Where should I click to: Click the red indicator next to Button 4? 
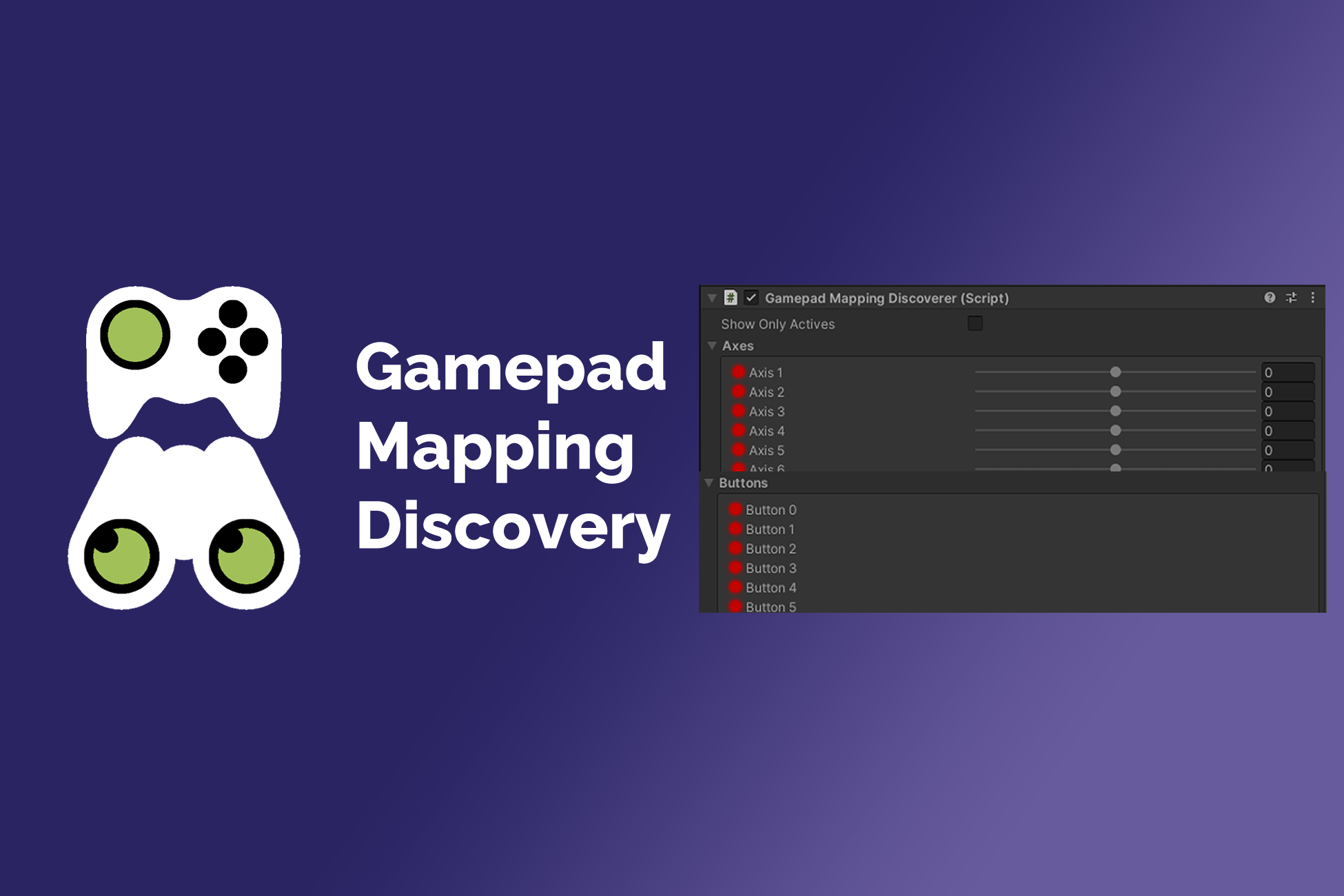click(735, 588)
